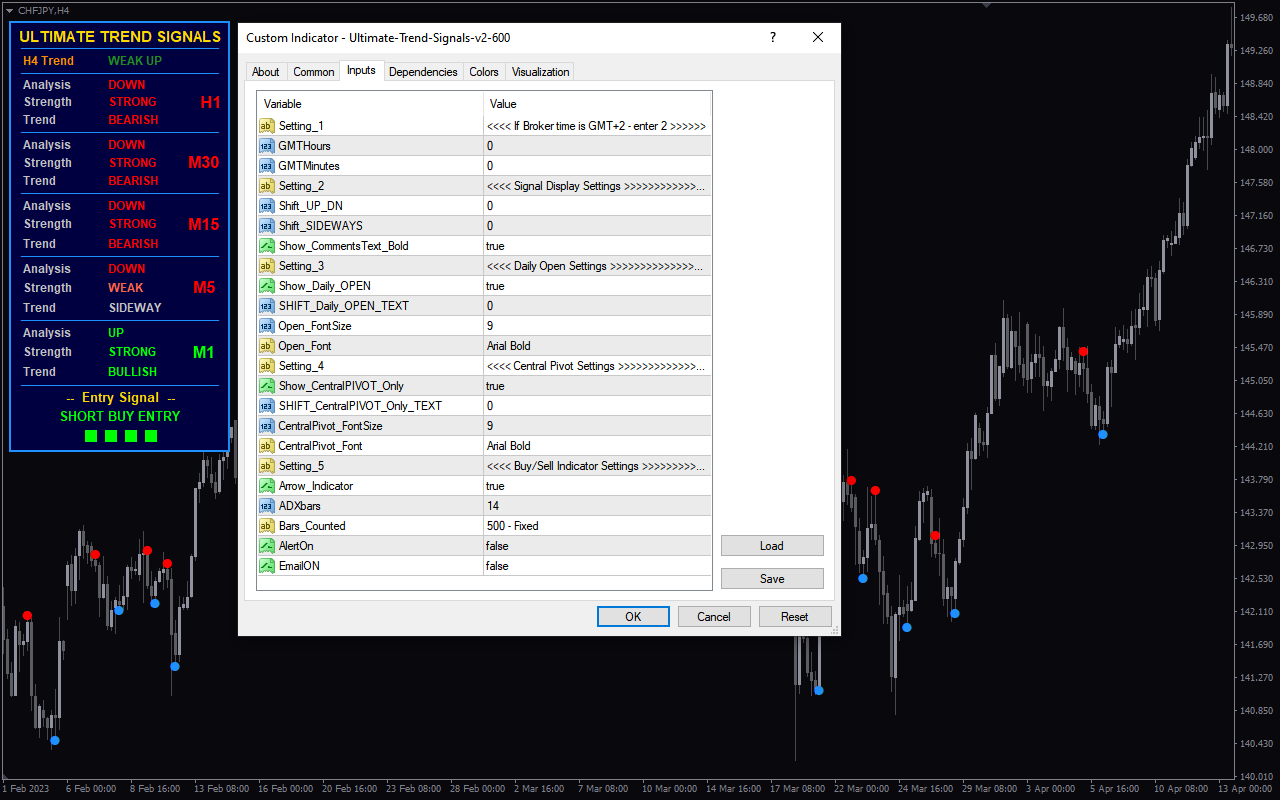Click the M15 timeframe label on chart panel

pos(204,224)
